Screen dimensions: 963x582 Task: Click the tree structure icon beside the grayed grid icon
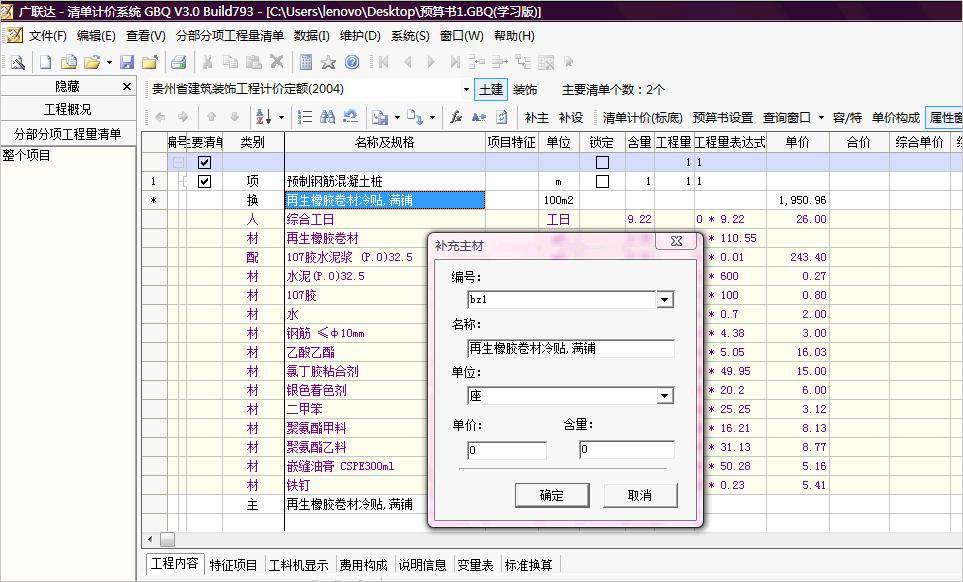pyautogui.click(x=523, y=62)
